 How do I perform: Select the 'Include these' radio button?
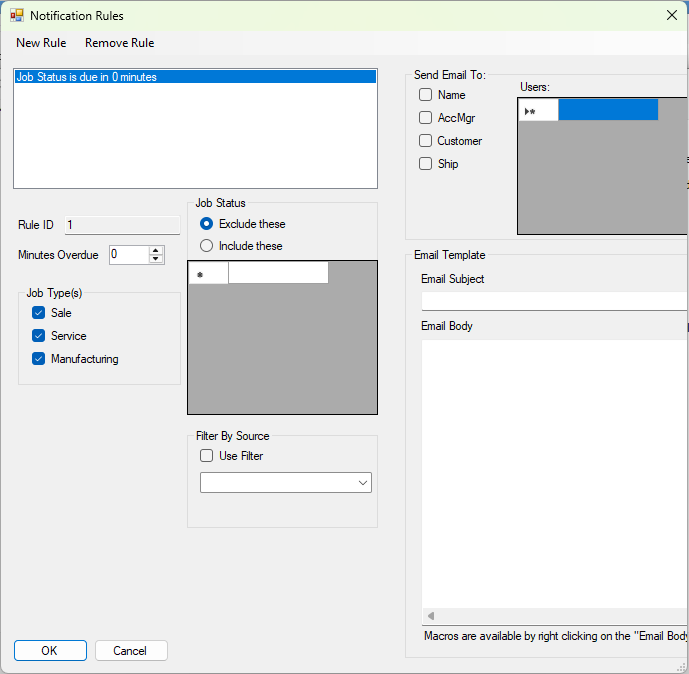[x=207, y=246]
